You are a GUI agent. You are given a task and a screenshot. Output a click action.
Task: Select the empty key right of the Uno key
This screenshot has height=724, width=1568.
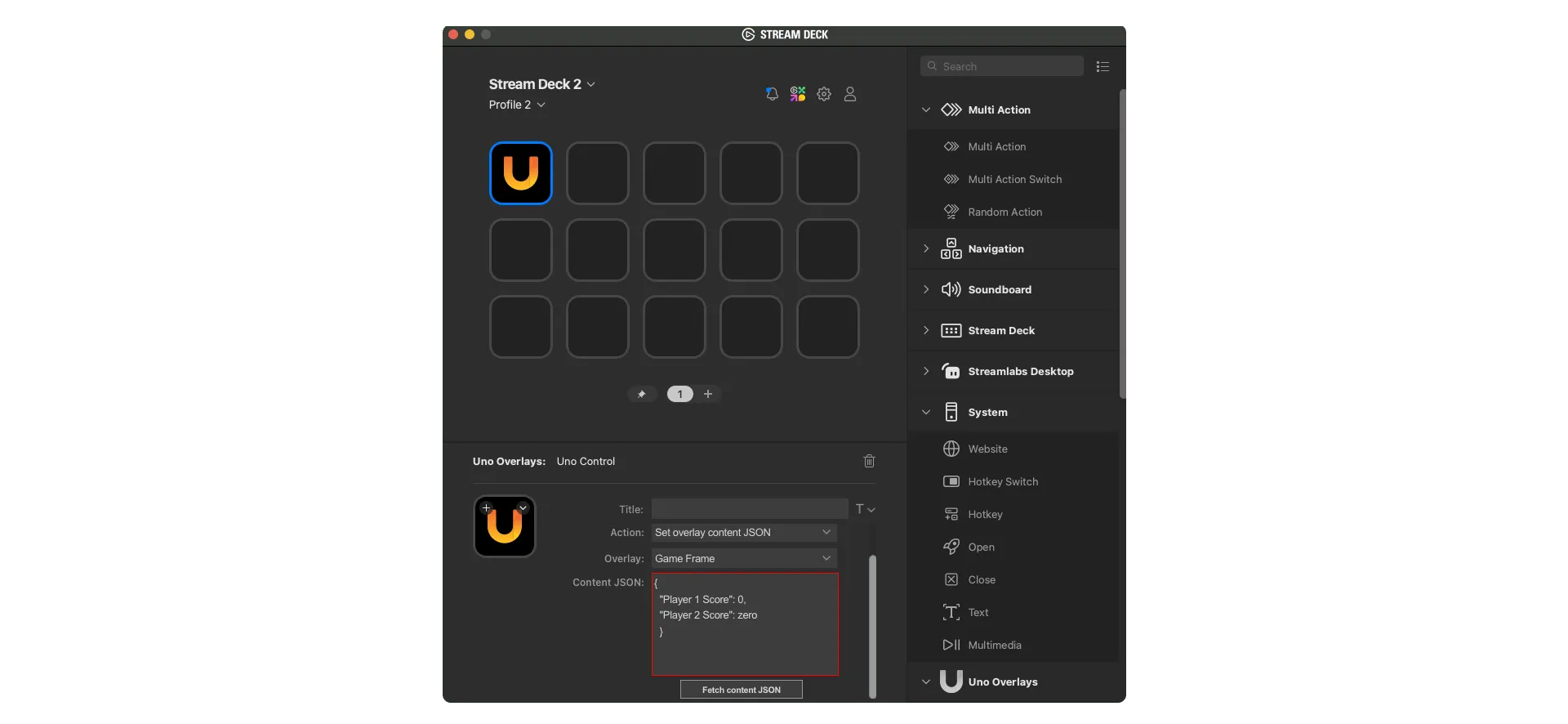(x=598, y=173)
